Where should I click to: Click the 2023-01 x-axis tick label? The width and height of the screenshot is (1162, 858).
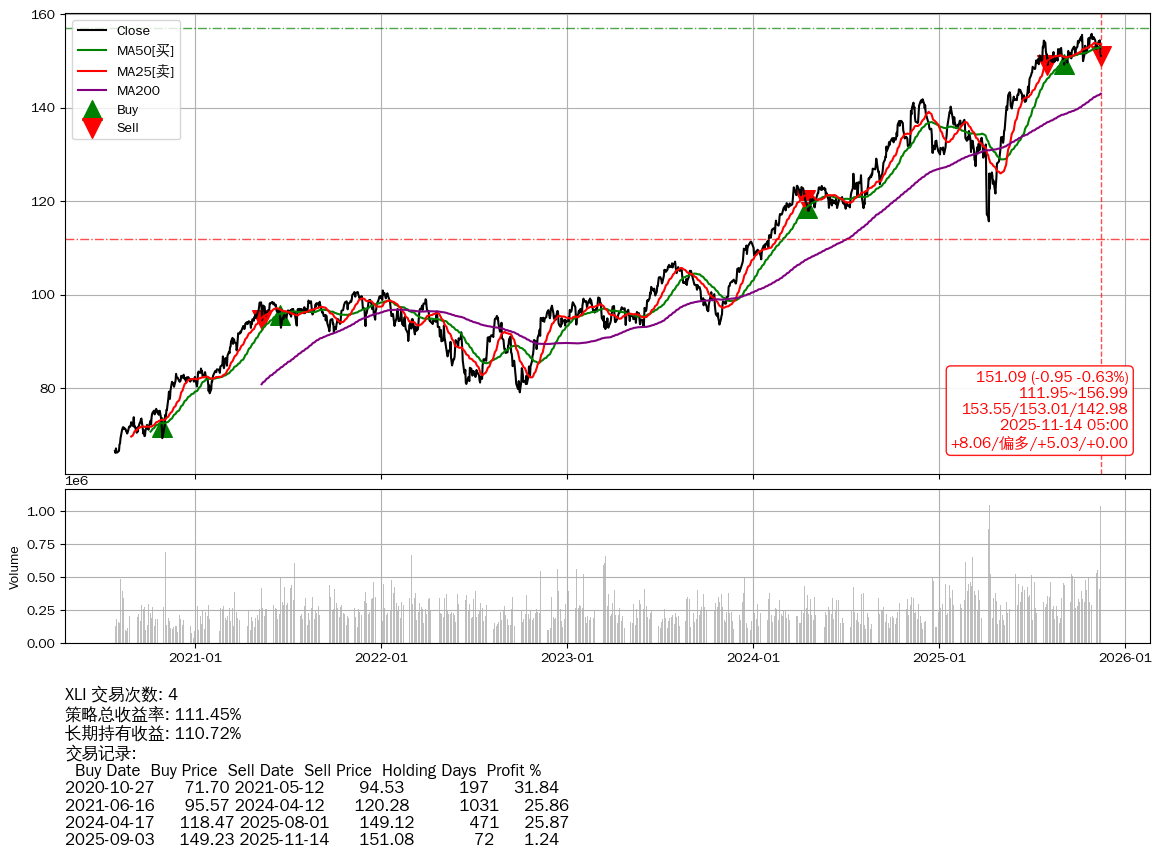[x=567, y=658]
